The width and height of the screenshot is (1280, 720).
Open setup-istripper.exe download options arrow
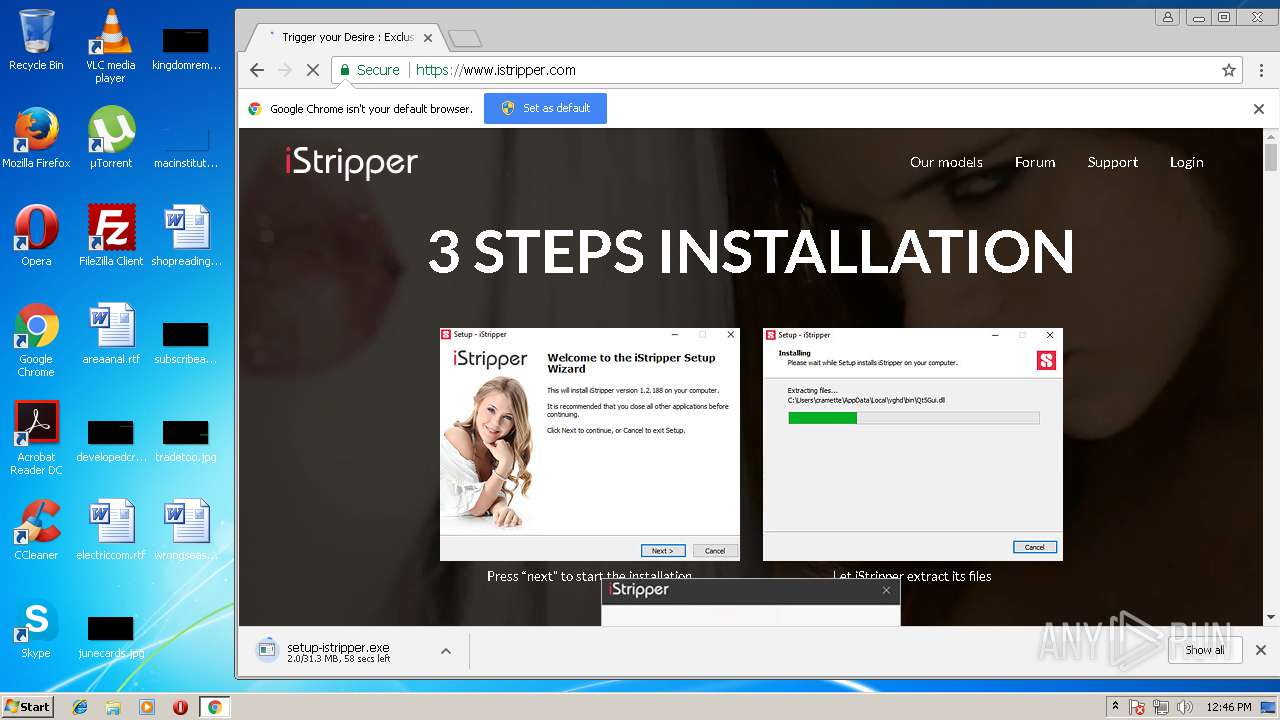pyautogui.click(x=446, y=651)
